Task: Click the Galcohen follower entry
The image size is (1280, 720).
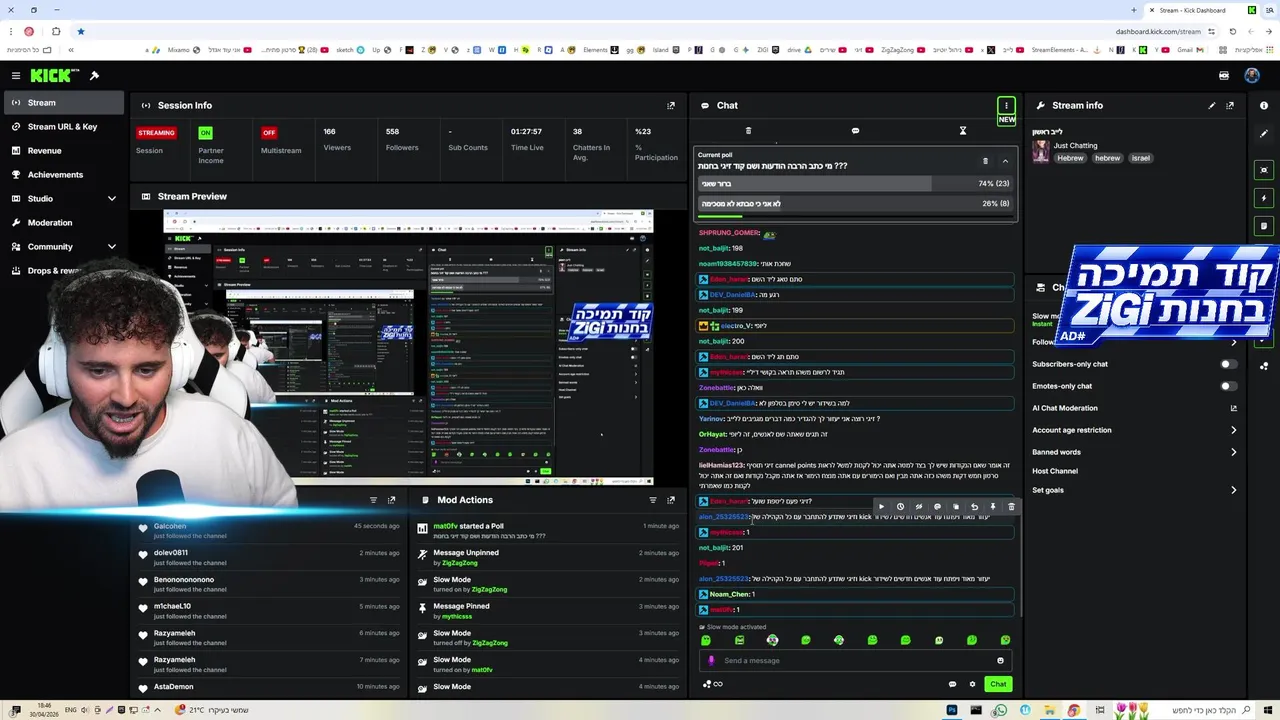Action: pyautogui.click(x=270, y=530)
